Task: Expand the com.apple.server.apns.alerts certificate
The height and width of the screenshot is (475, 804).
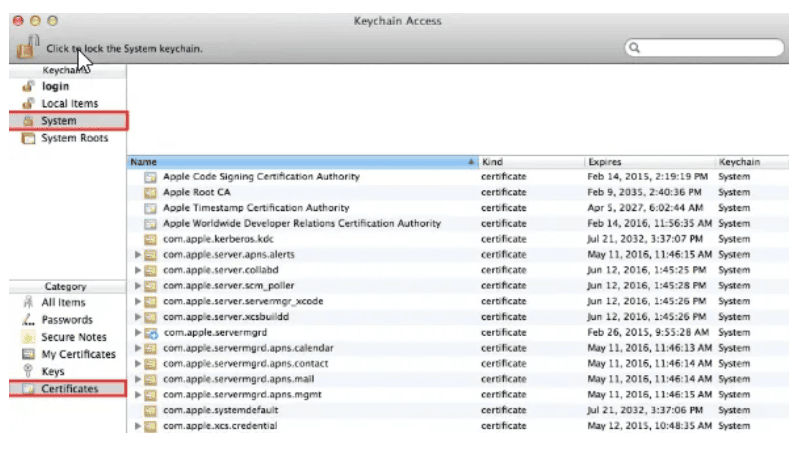Action: click(138, 255)
